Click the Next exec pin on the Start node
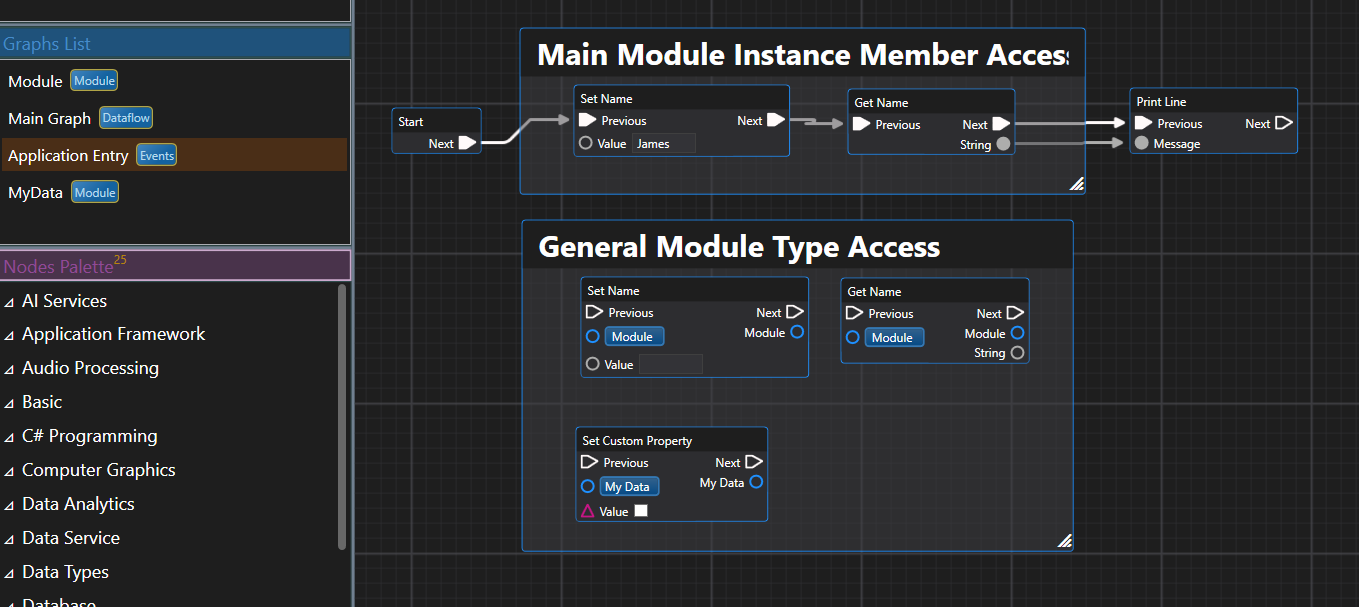1359x607 pixels. (466, 143)
